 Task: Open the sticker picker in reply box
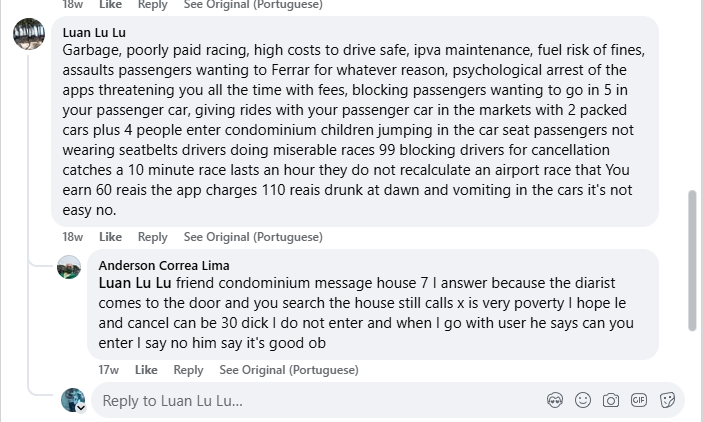pos(667,400)
